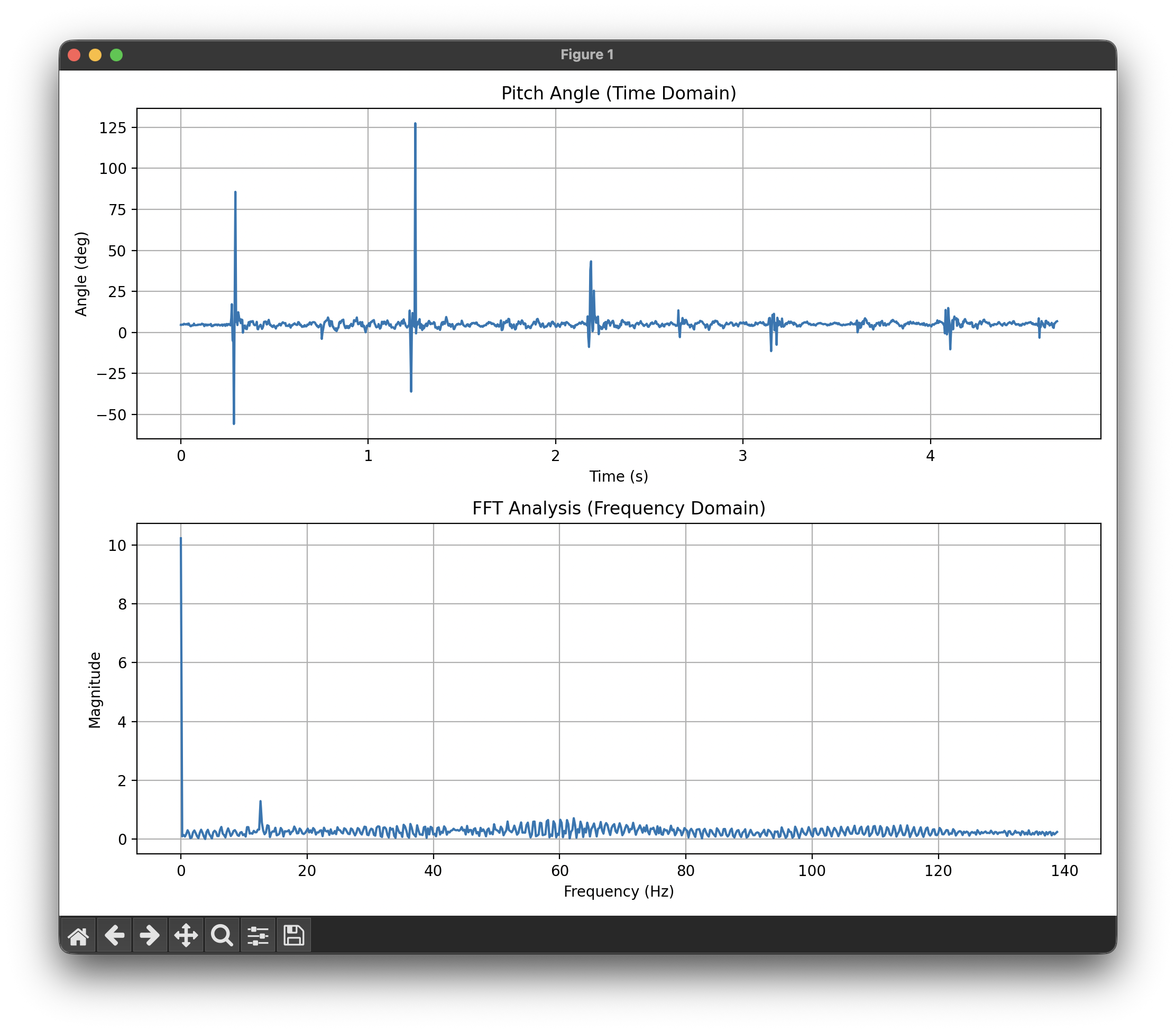Click the Pitch Angle (Time Domain) title
The image size is (1176, 1032).
pyautogui.click(x=619, y=93)
